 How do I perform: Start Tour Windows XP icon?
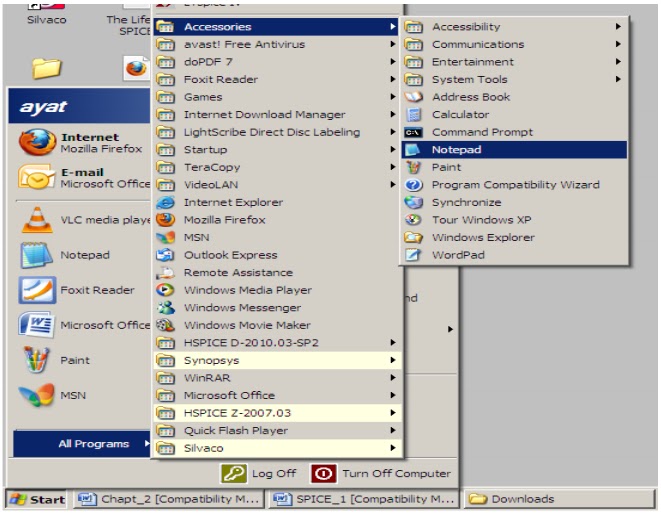point(413,220)
